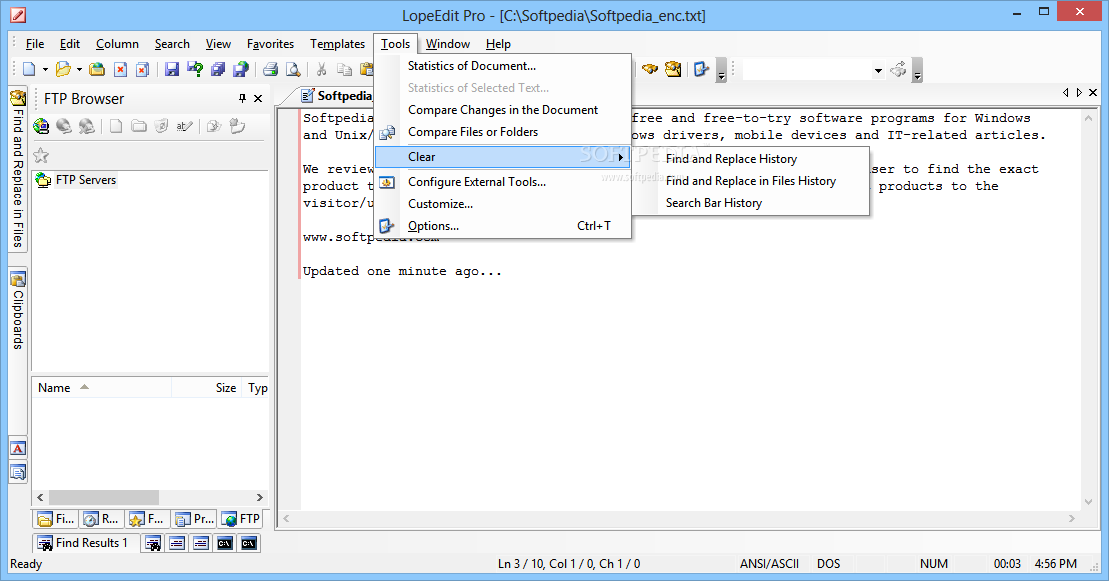Image resolution: width=1109 pixels, height=581 pixels.
Task: Click the side panel icon below the A icon
Action: (18, 472)
